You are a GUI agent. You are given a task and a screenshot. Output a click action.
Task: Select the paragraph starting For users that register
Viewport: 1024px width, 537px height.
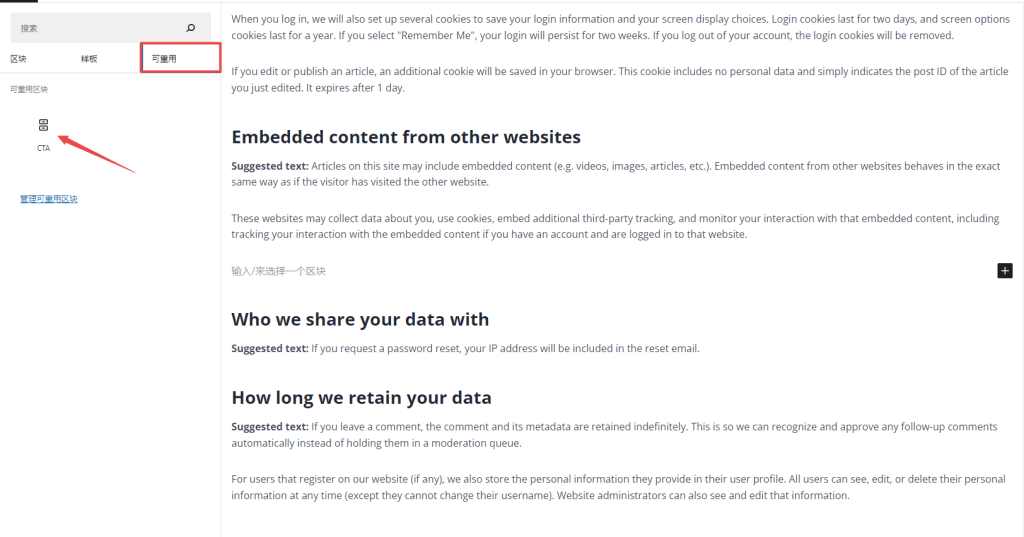pos(618,487)
